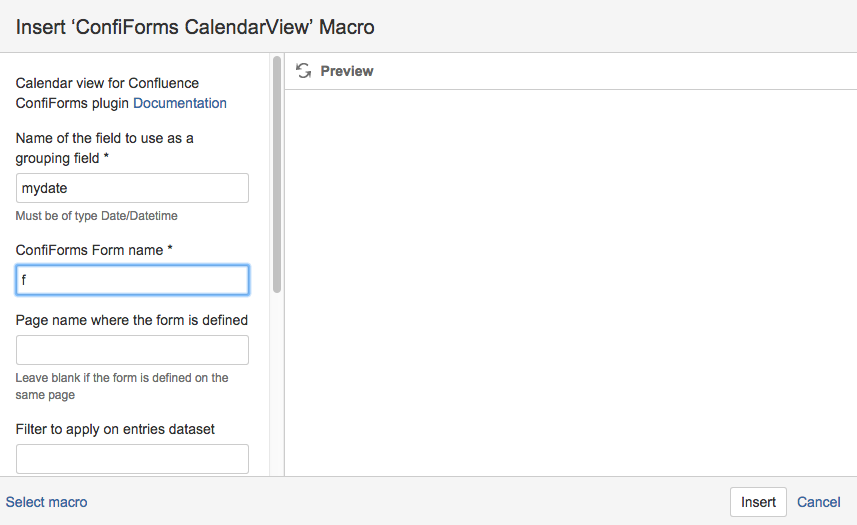This screenshot has height=525, width=857.
Task: Click 'Leave blank if the form is defined' hint
Action: coord(122,386)
